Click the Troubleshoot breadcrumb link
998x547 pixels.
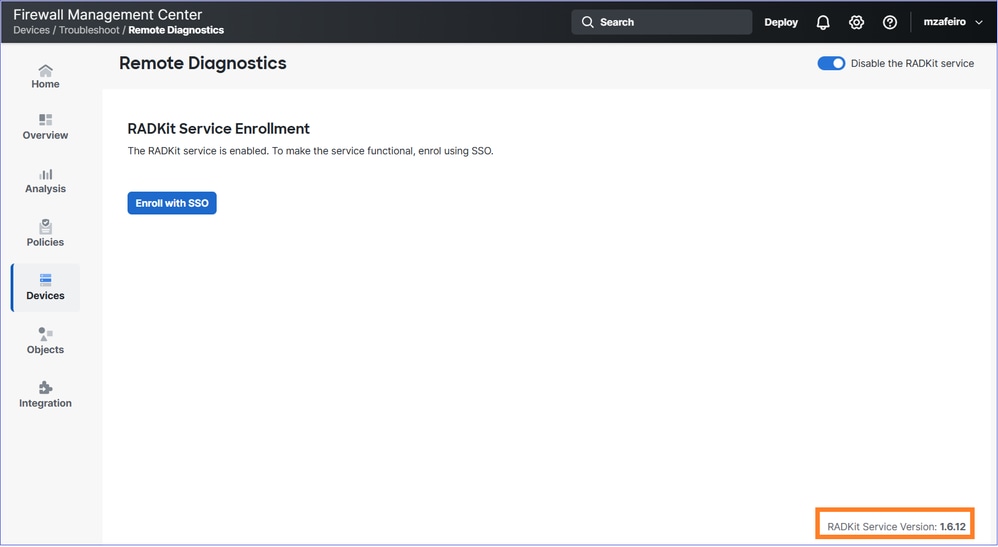(x=89, y=30)
